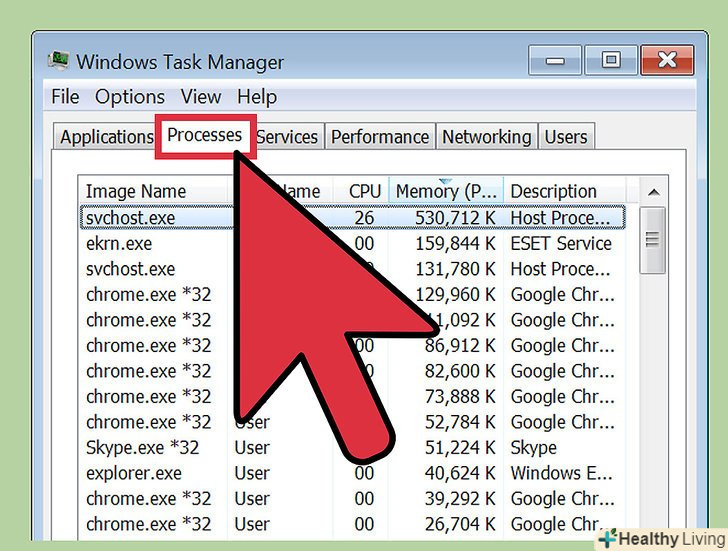Screen dimensions: 728x551
Task: Switch to the Users tab
Action: point(566,137)
